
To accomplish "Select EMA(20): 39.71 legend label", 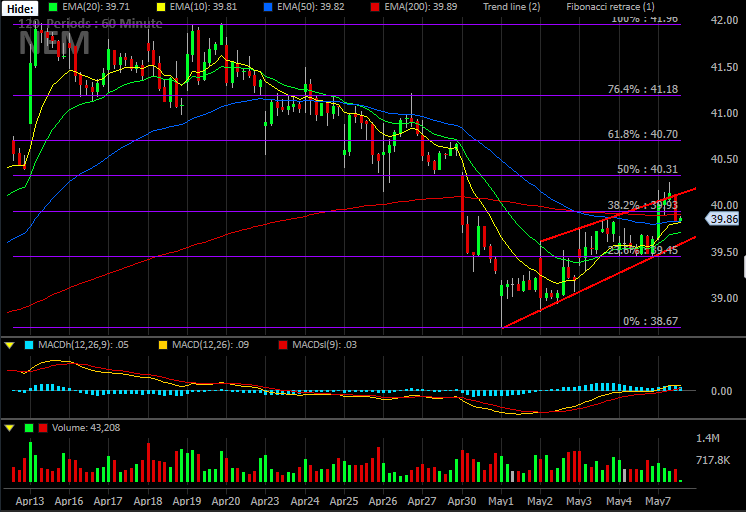I will coord(96,7).
